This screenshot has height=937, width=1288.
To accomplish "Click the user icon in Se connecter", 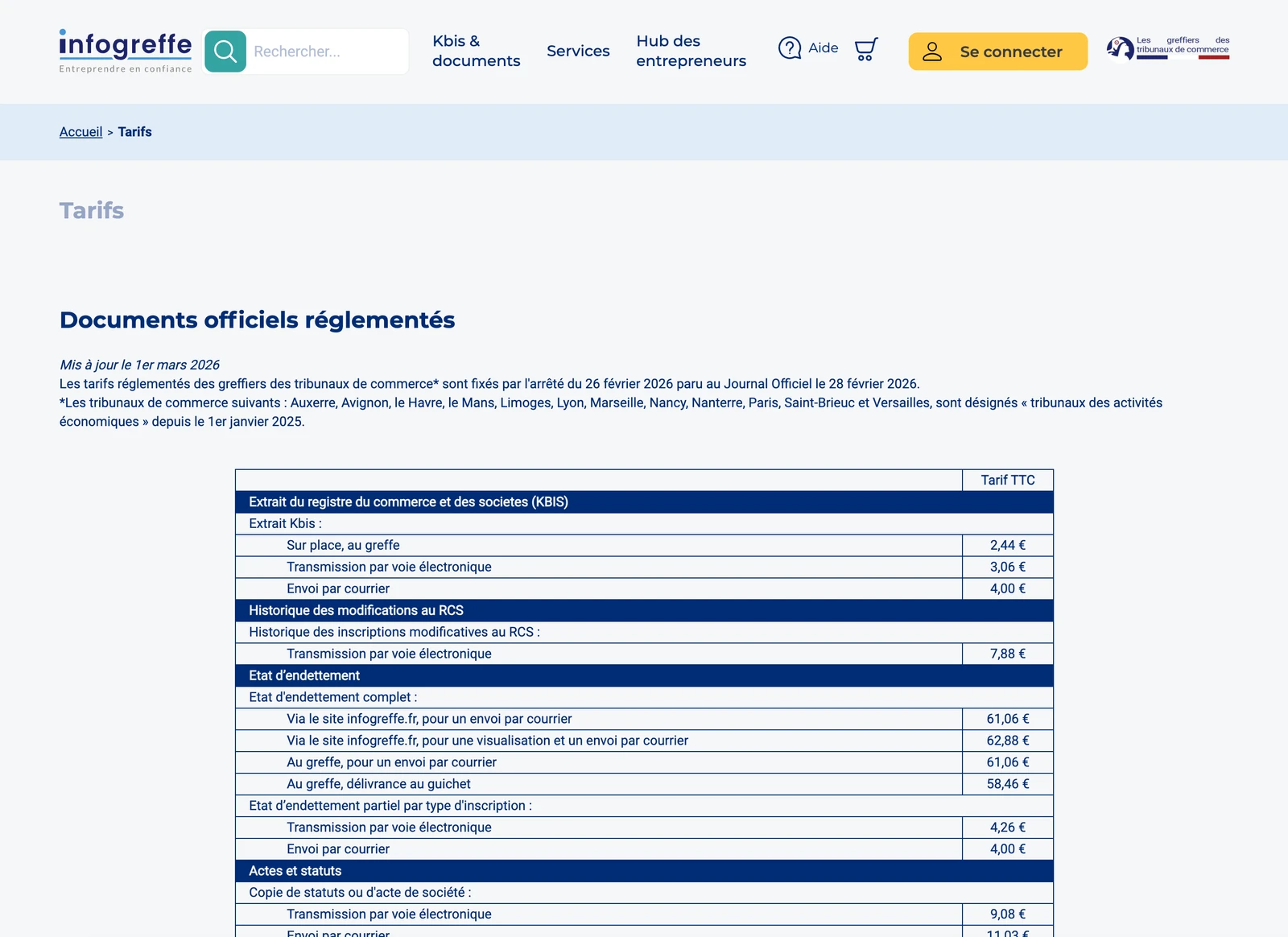I will (932, 52).
